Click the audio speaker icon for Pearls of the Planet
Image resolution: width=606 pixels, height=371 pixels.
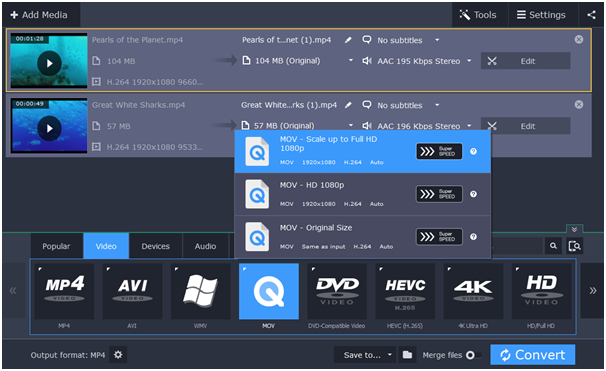pos(367,61)
